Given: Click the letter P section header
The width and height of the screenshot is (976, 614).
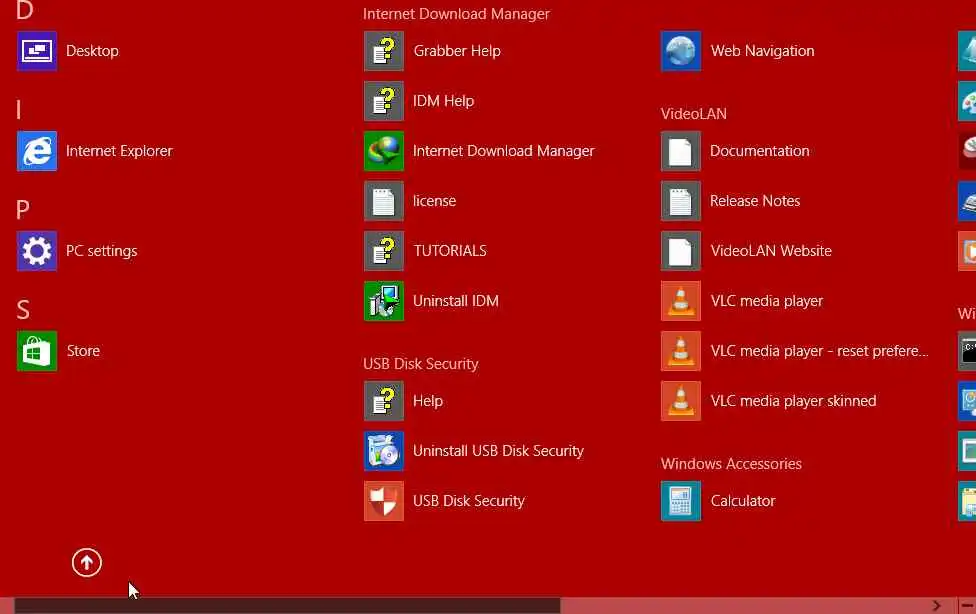Looking at the screenshot, I should click(x=22, y=210).
